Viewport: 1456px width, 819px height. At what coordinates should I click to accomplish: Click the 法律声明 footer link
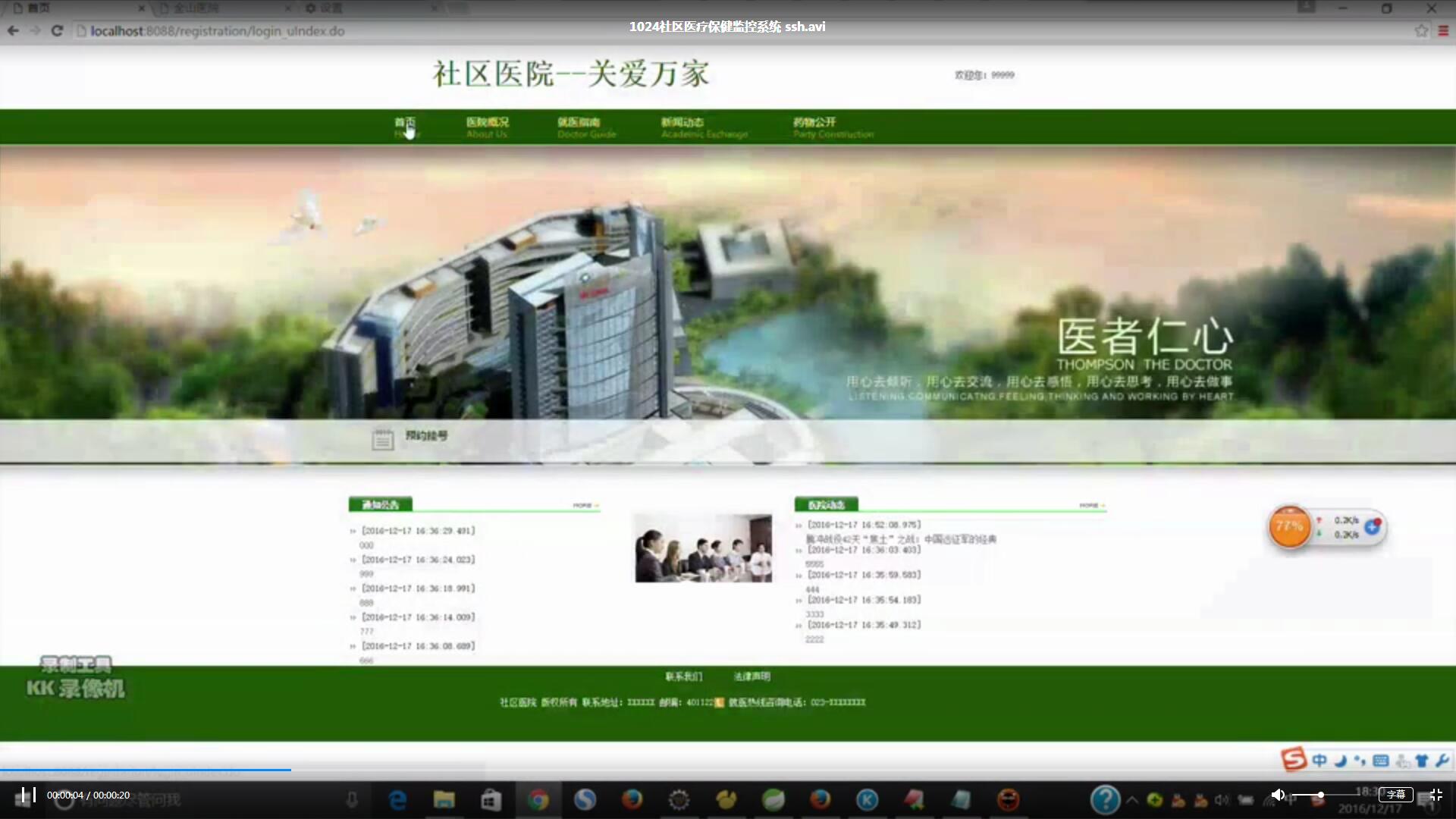pyautogui.click(x=752, y=676)
